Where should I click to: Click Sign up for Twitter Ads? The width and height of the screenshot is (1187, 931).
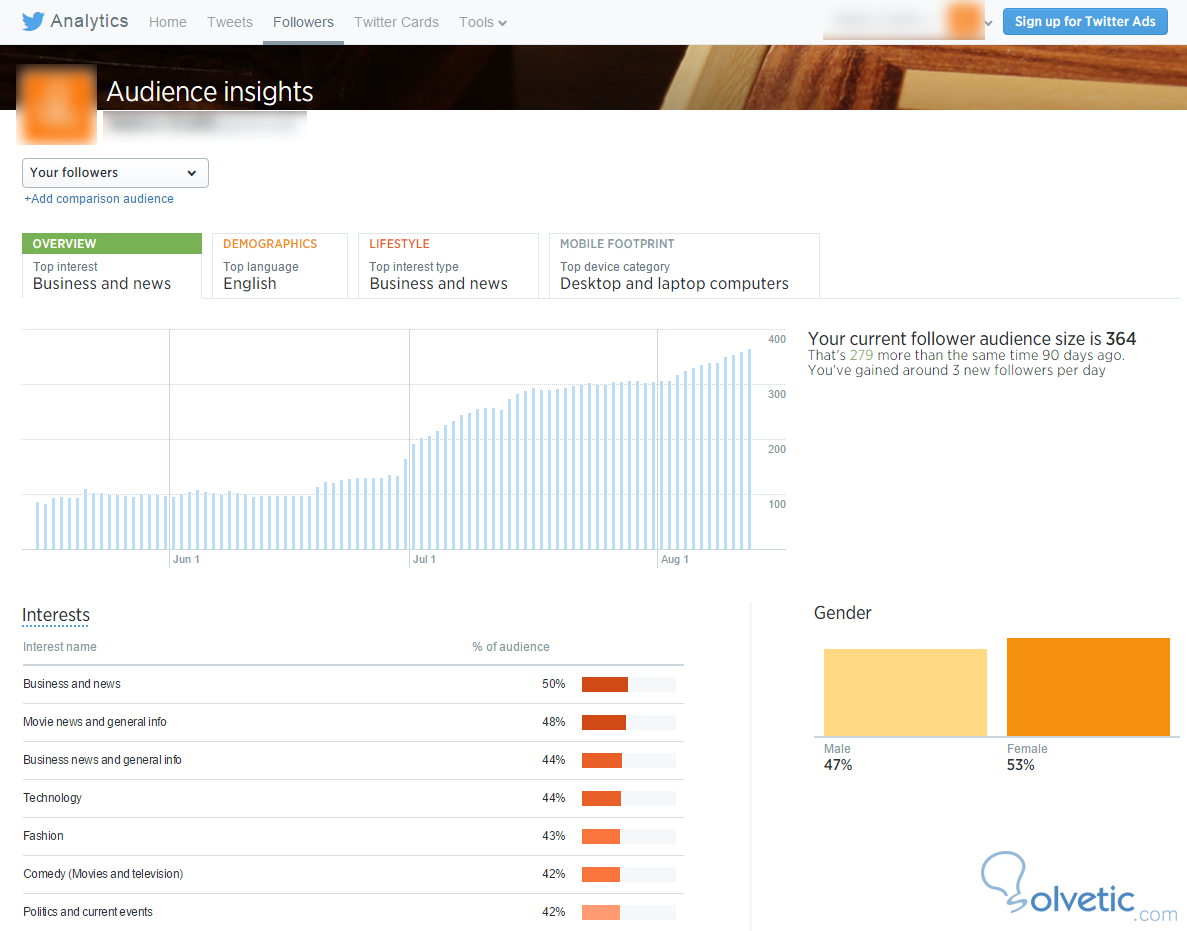[1085, 21]
